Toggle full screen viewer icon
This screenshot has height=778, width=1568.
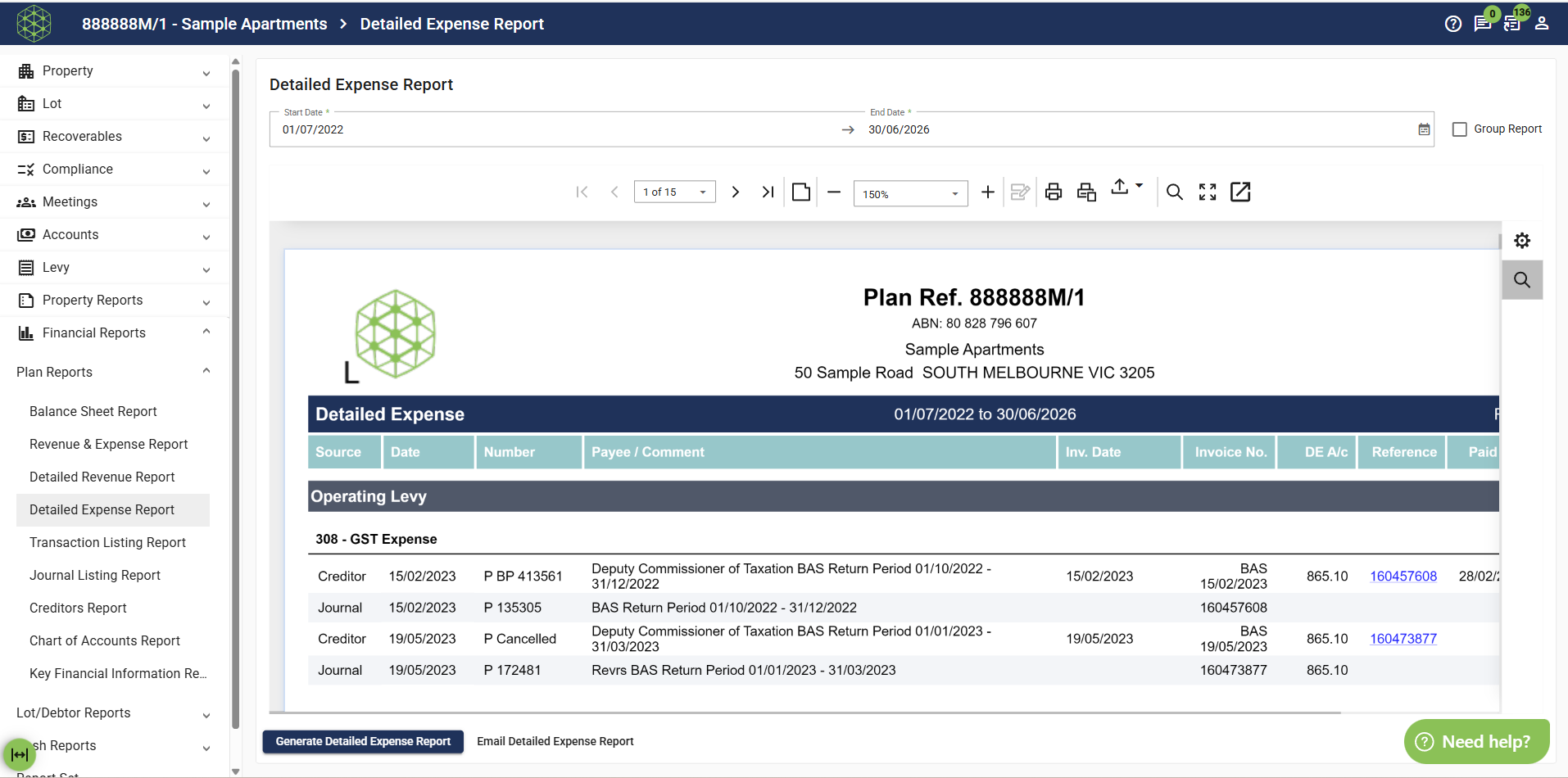(1208, 192)
